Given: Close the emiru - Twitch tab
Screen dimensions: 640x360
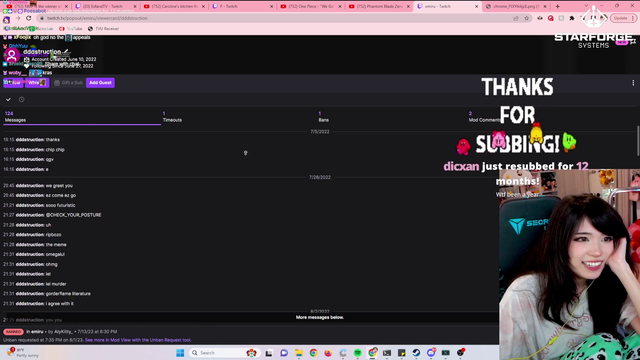Looking at the screenshot, I should [x=476, y=7].
